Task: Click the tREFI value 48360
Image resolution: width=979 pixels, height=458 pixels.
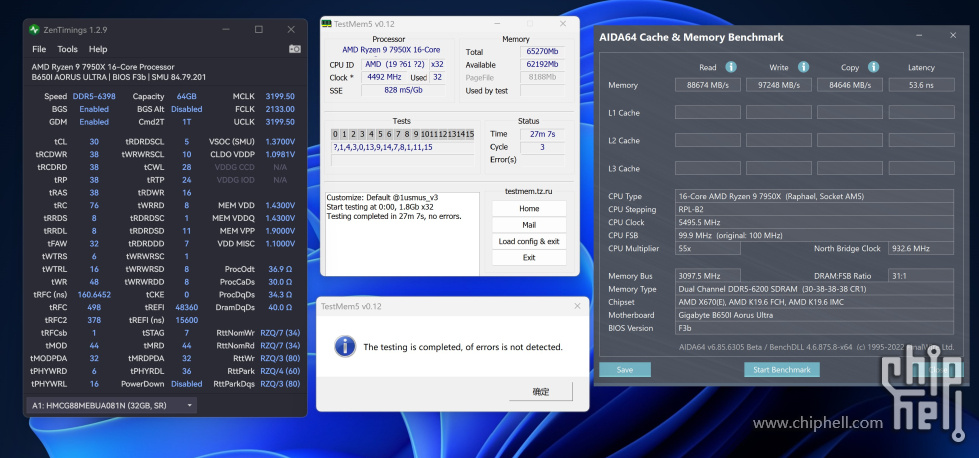Action: [186, 307]
